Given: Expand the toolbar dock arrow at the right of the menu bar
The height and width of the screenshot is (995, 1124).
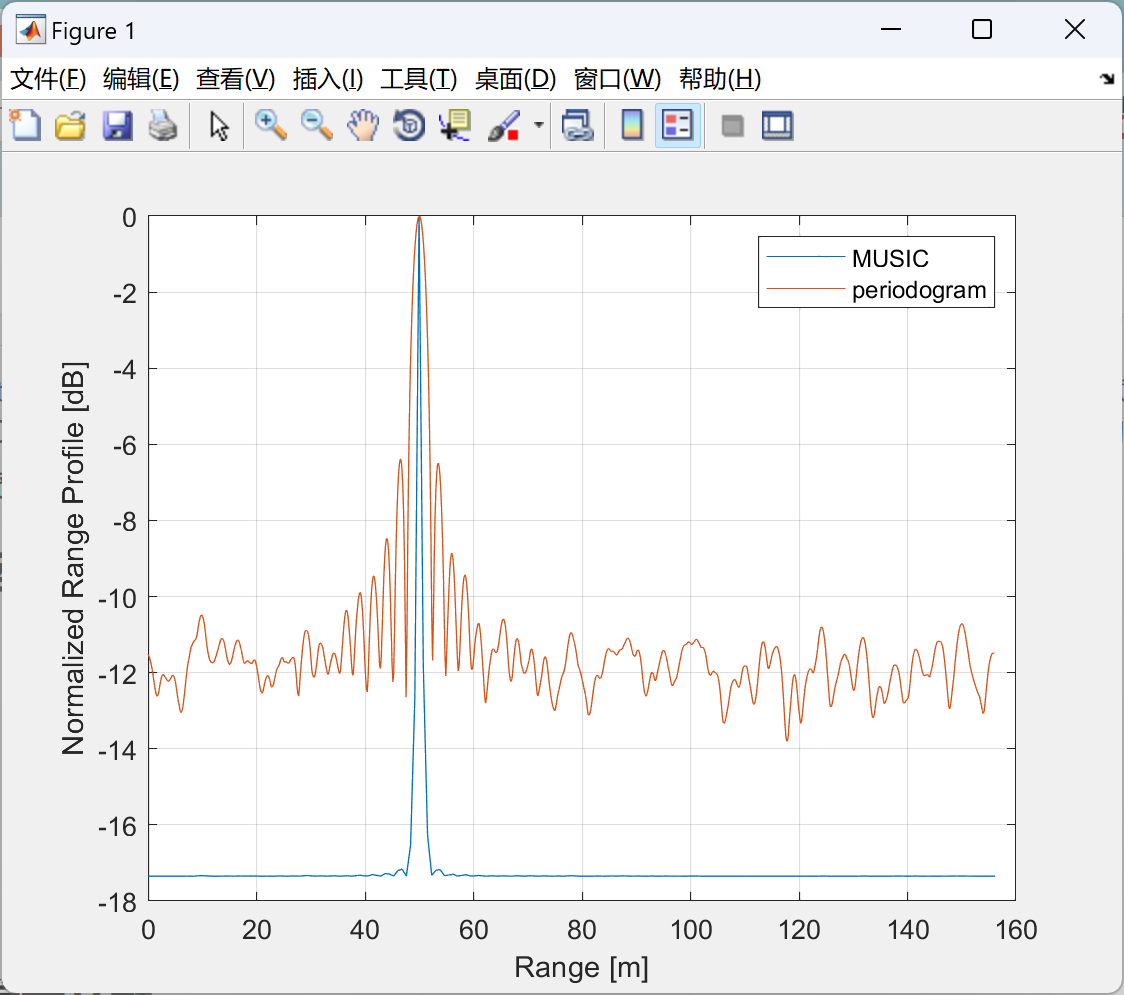Looking at the screenshot, I should tap(1107, 79).
